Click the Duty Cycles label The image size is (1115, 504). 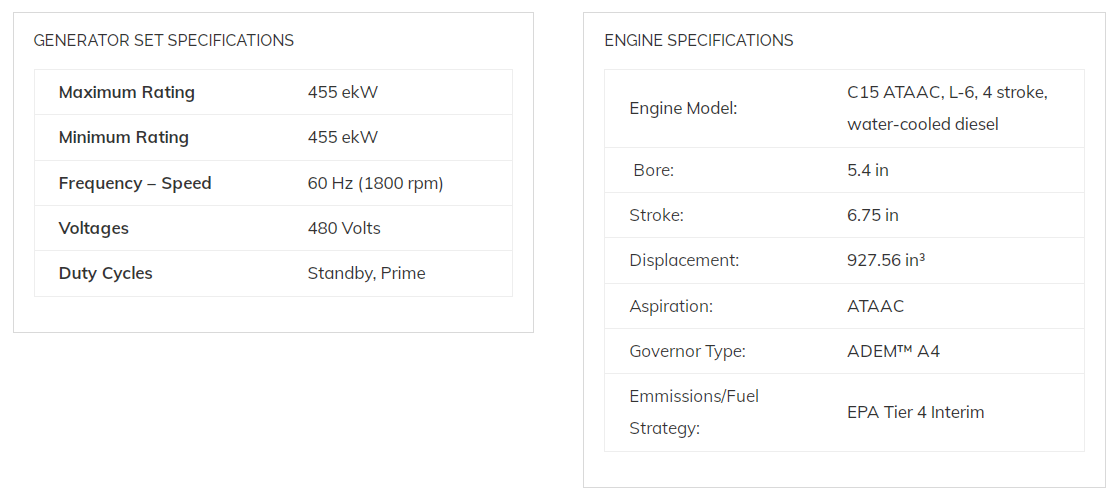tap(105, 274)
